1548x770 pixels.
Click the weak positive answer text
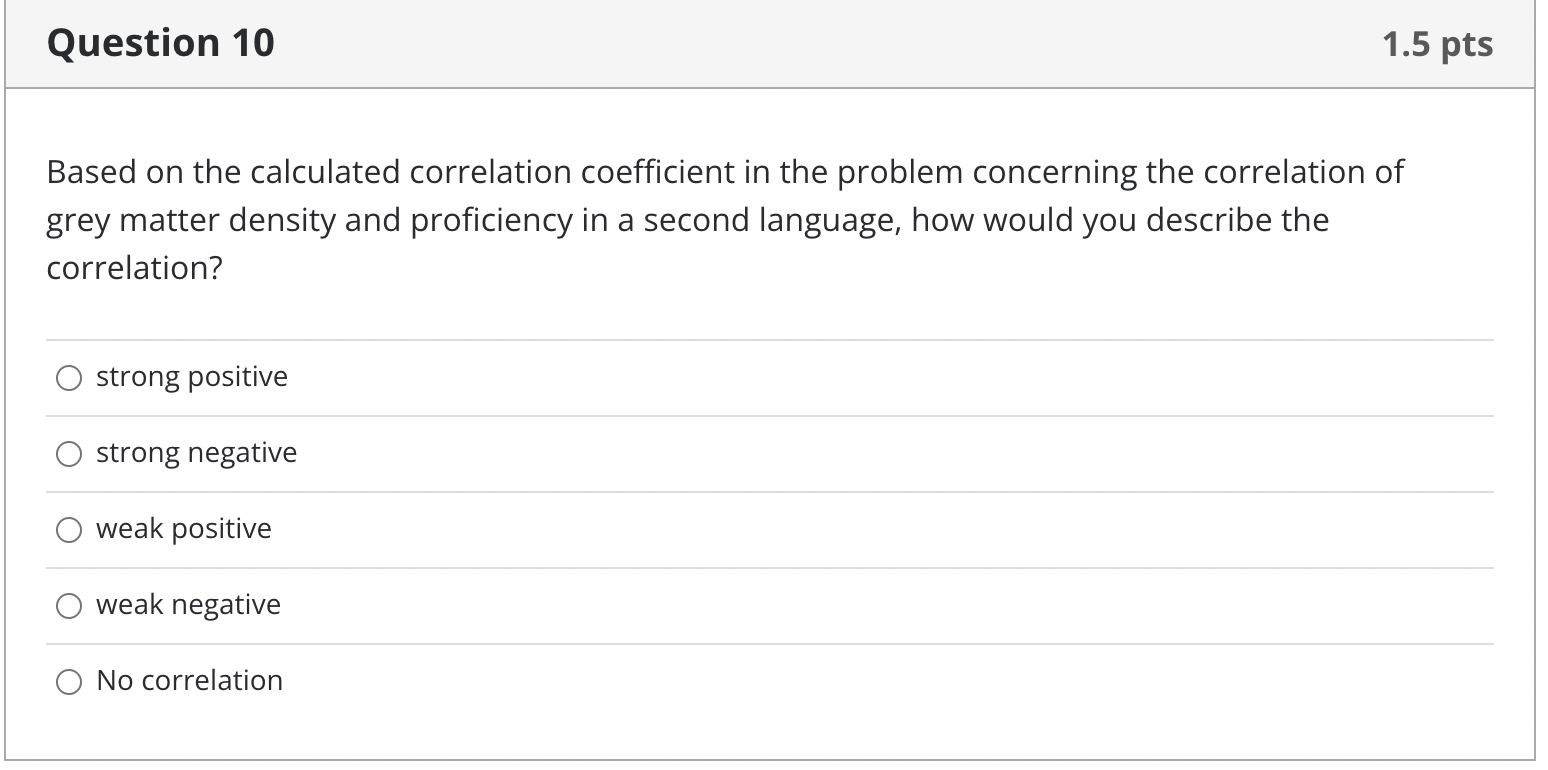[183, 530]
